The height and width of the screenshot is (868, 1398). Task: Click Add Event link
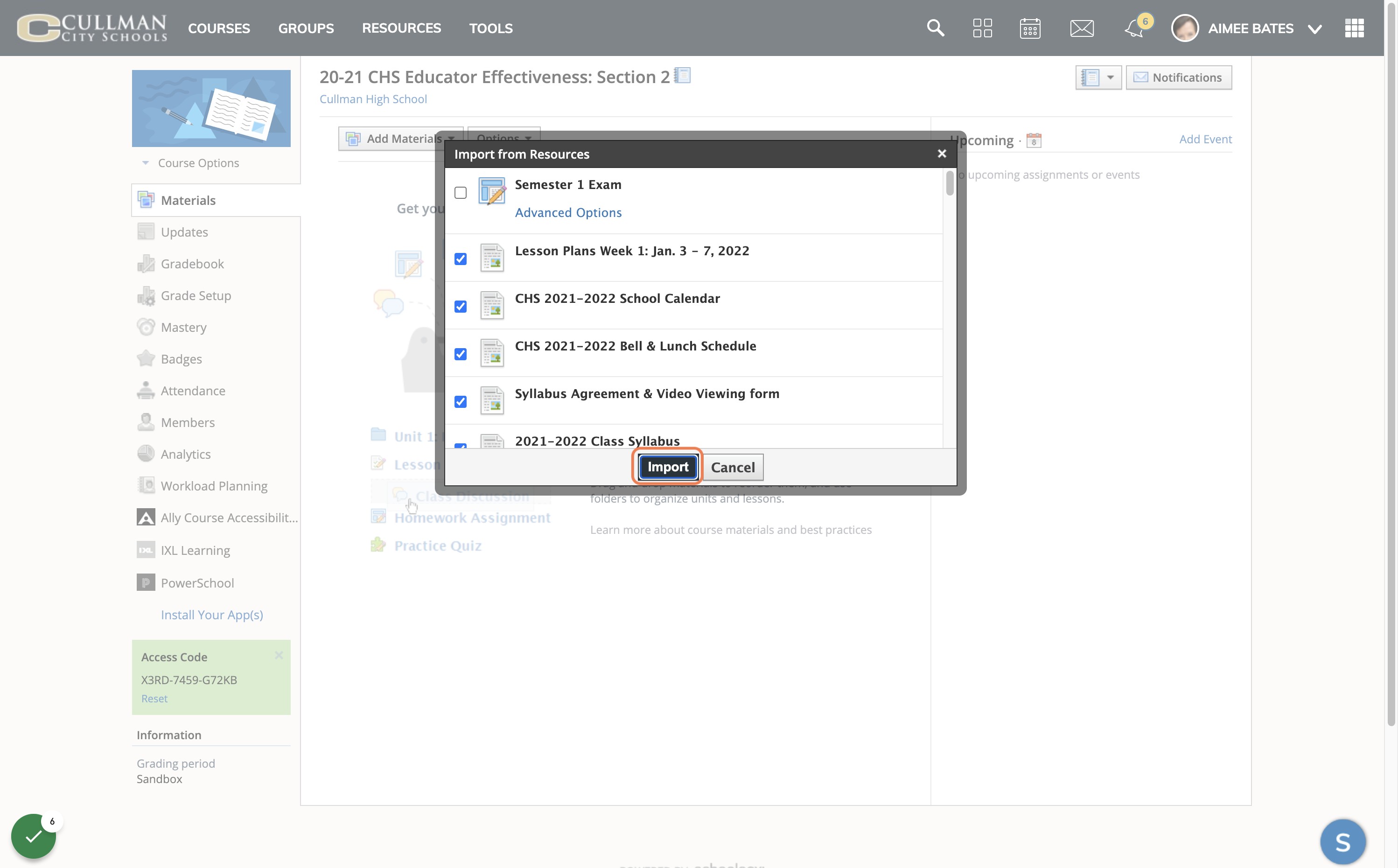[1205, 139]
